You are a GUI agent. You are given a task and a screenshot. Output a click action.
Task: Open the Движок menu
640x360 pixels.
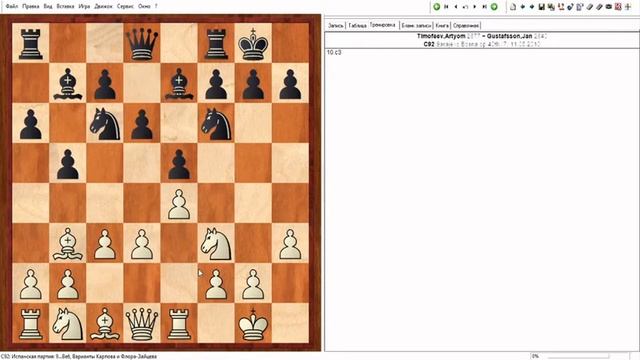tap(103, 7)
